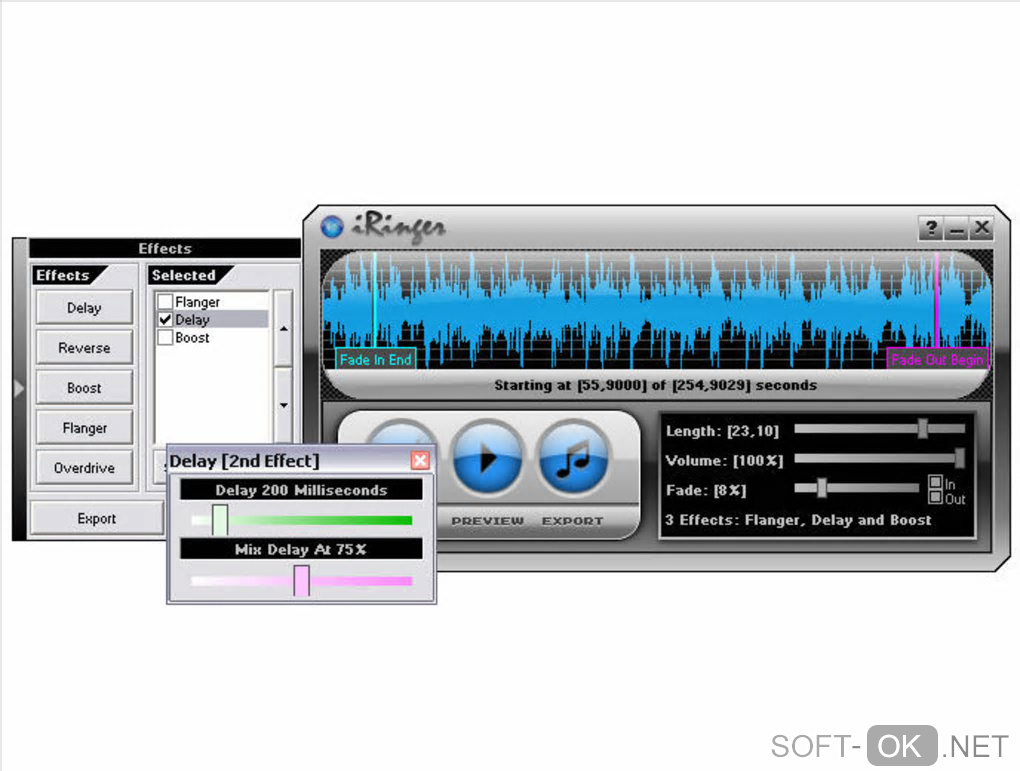The image size is (1020, 771).
Task: Click the Effects panel black title bar
Action: point(165,249)
